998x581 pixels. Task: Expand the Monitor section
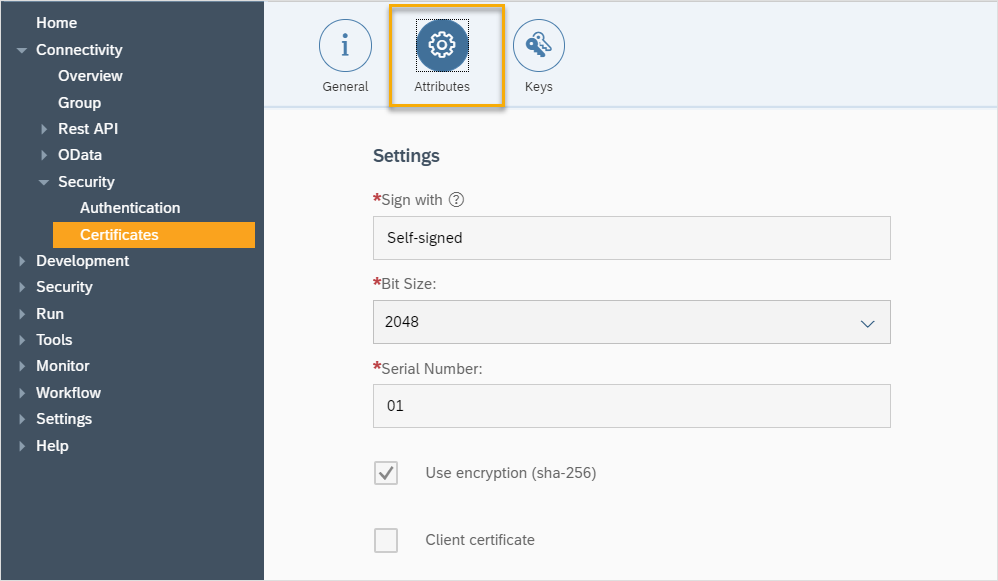[22, 366]
